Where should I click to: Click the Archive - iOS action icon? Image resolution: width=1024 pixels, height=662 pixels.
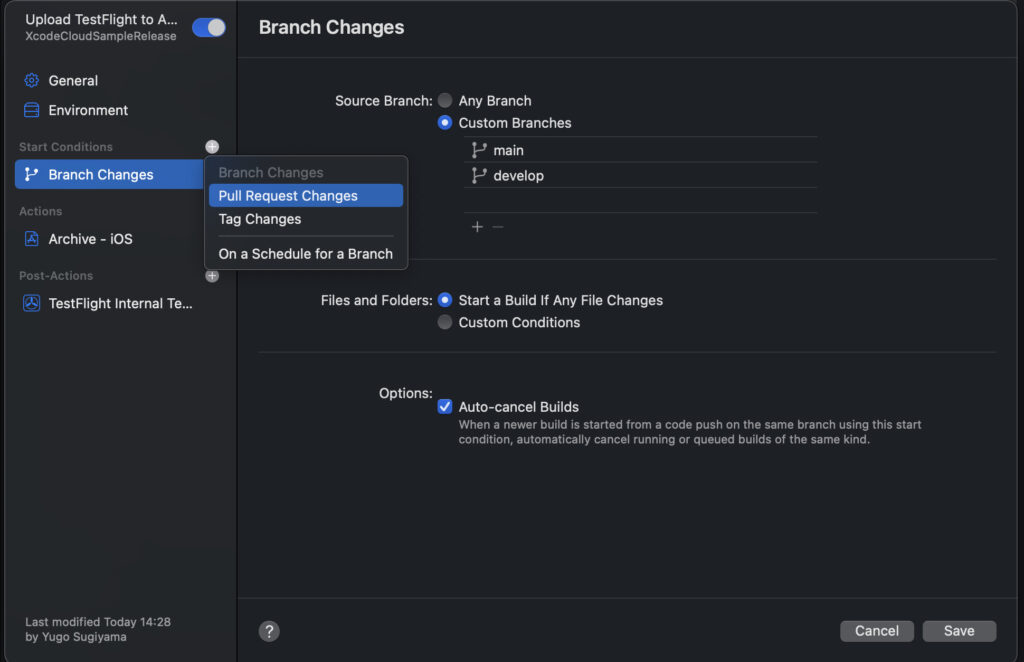pyautogui.click(x=31, y=238)
